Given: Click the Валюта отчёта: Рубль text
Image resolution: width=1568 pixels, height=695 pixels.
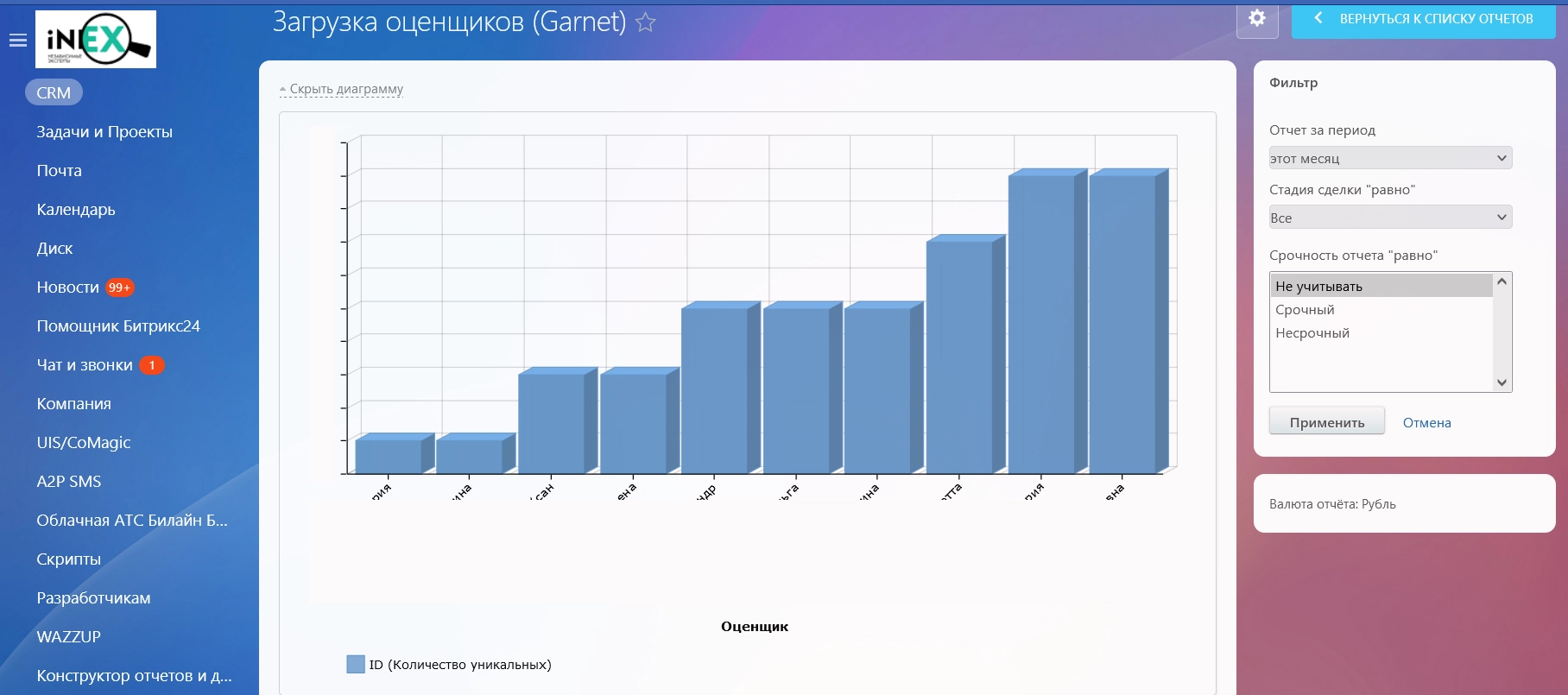Looking at the screenshot, I should [1332, 504].
